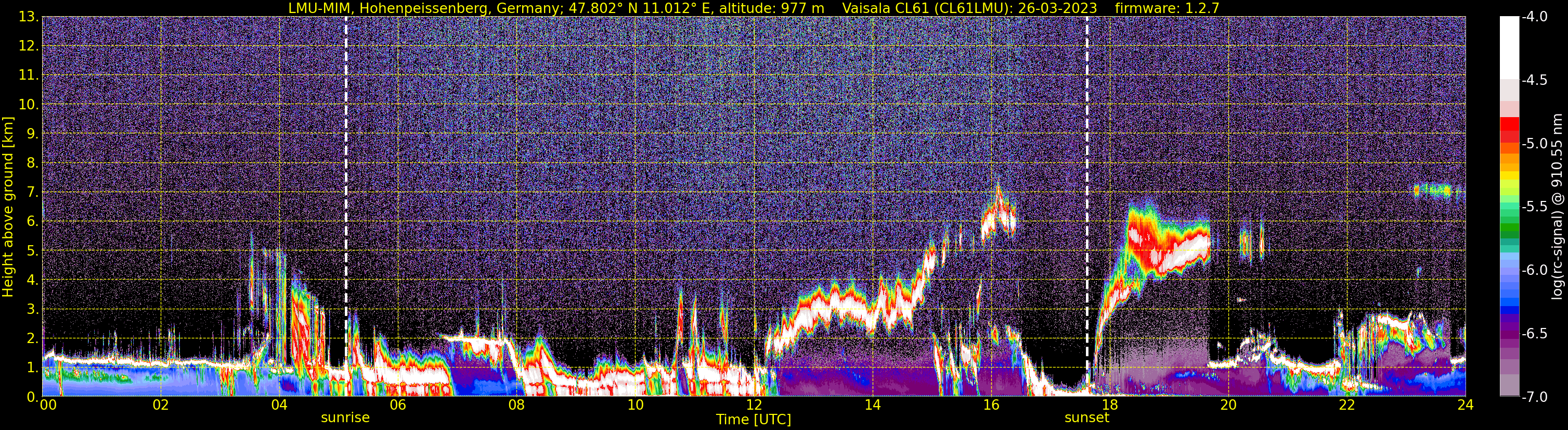Click the -4.0 colorbar tick label
Image resolution: width=1568 pixels, height=430 pixels.
point(1535,17)
